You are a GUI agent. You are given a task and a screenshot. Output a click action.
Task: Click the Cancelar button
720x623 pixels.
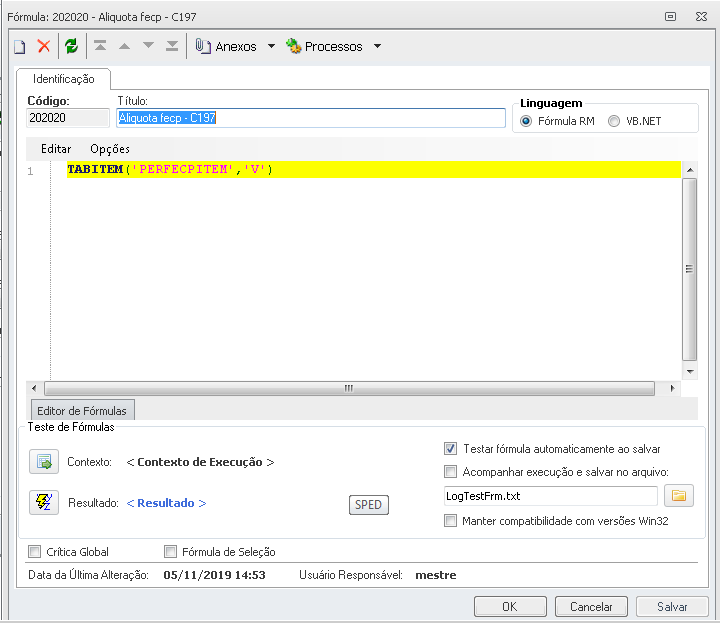tap(591, 607)
